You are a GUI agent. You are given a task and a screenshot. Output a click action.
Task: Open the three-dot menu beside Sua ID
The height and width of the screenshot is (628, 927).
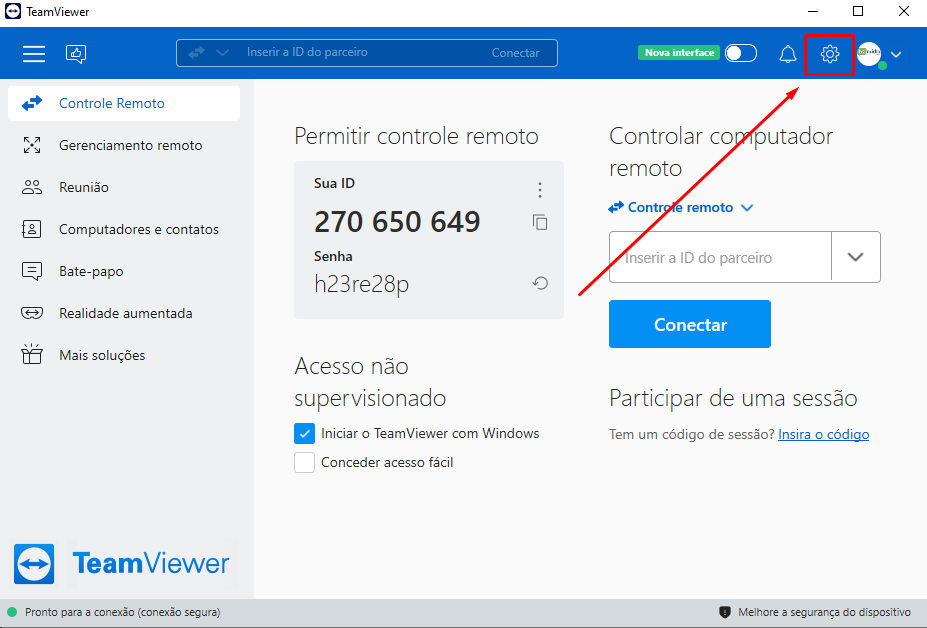coord(540,190)
